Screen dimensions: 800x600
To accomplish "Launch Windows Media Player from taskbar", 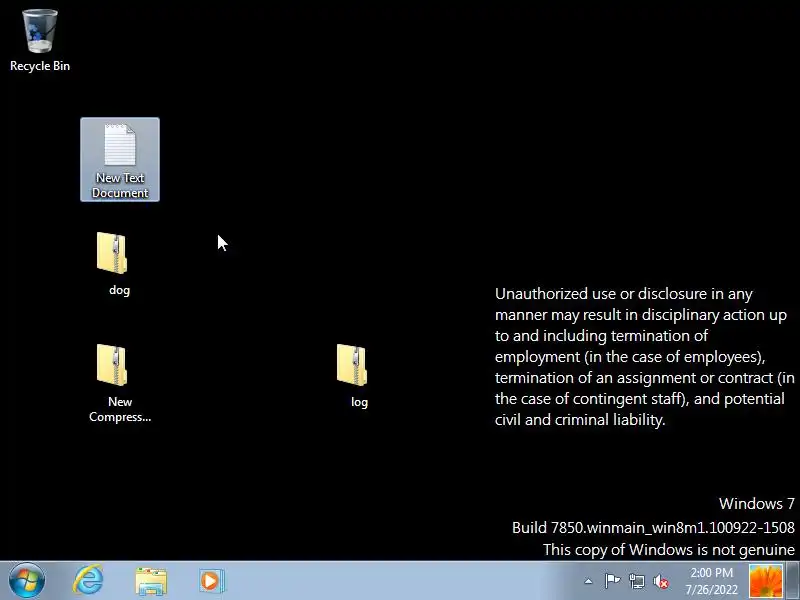I will (x=212, y=581).
